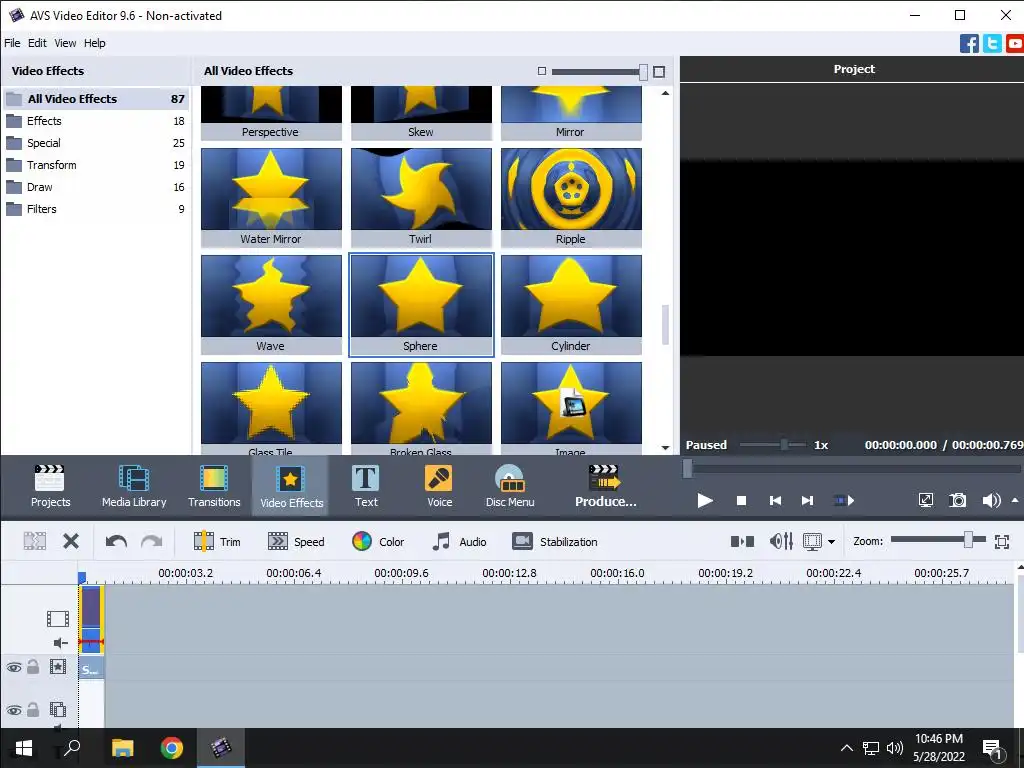The width and height of the screenshot is (1024, 768).
Task: Expand the volume control arrow
Action: (x=1014, y=501)
